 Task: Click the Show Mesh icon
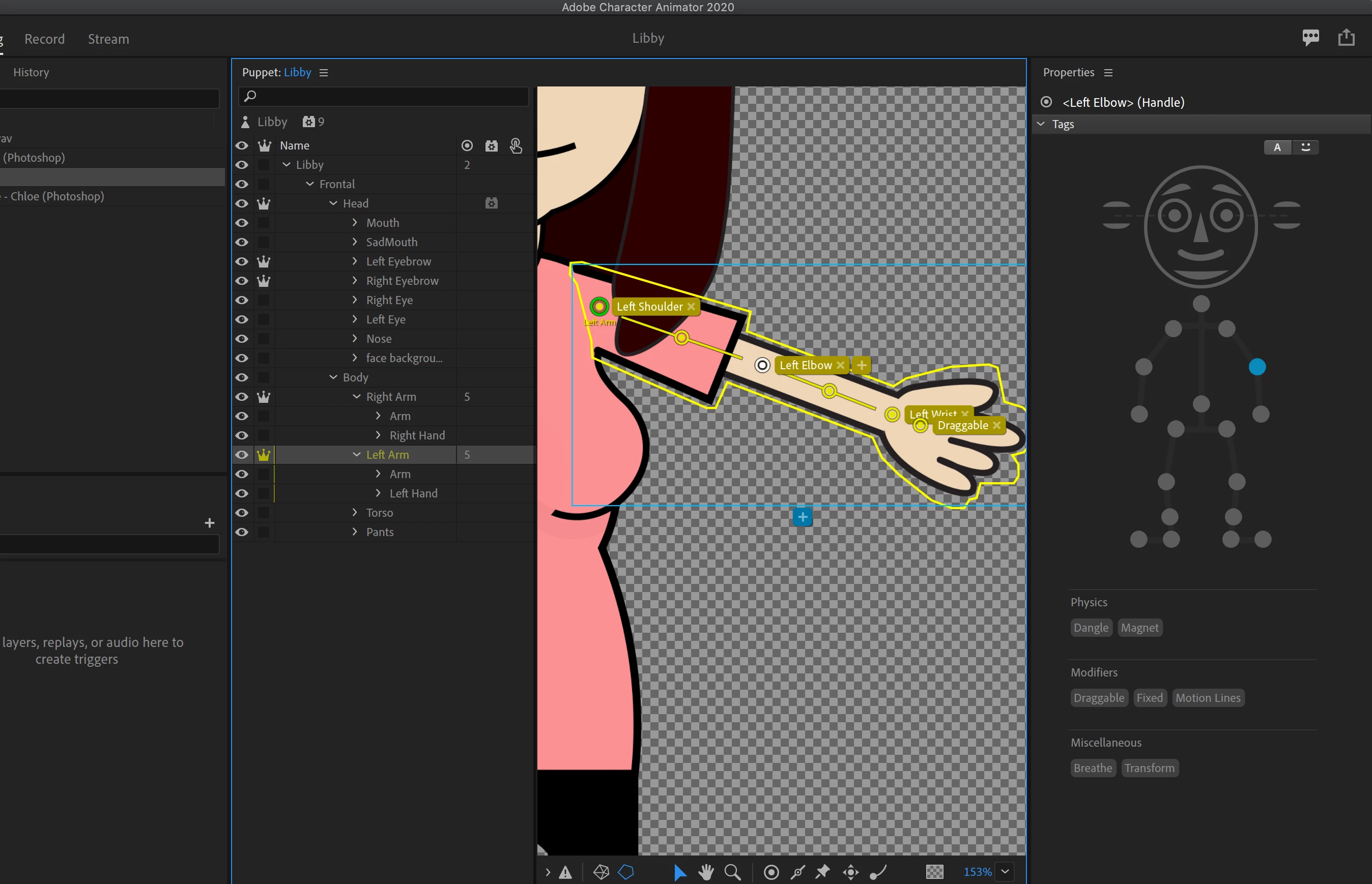(x=601, y=872)
